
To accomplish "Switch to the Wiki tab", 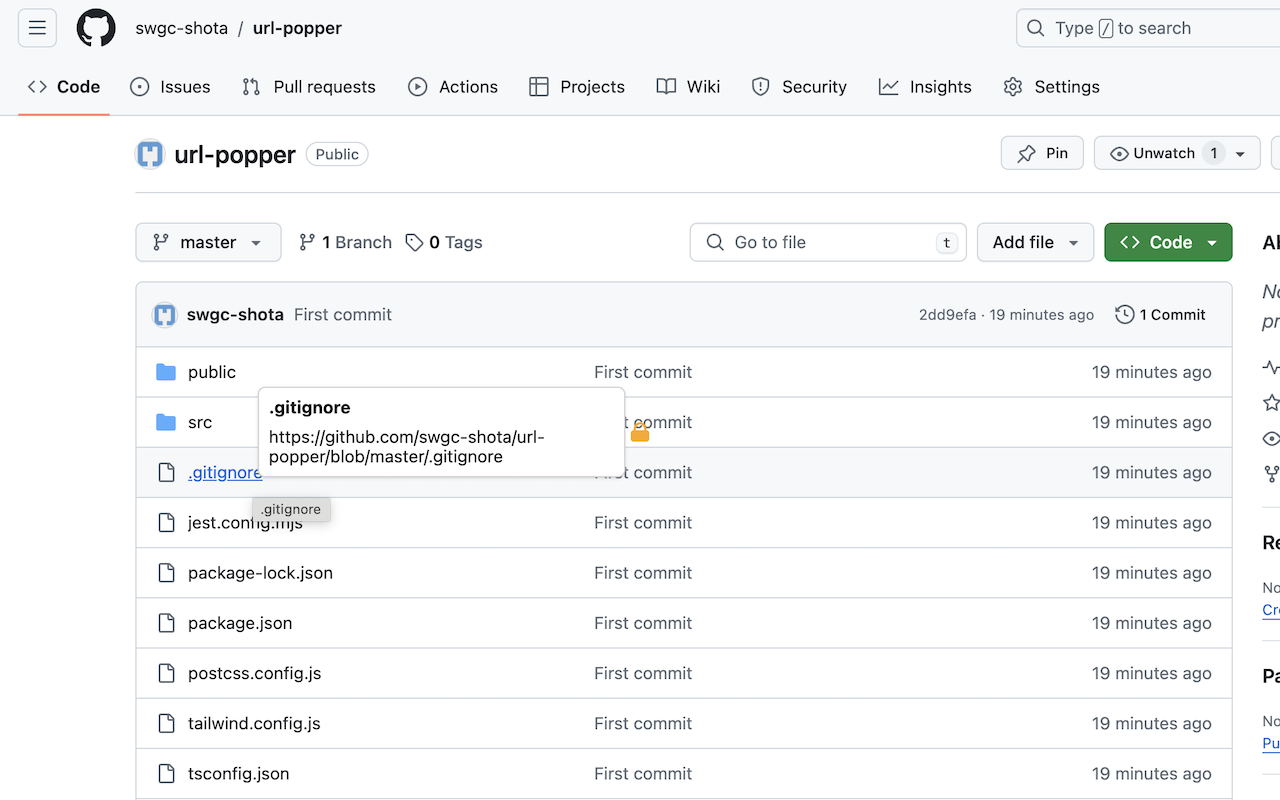I will tap(688, 87).
